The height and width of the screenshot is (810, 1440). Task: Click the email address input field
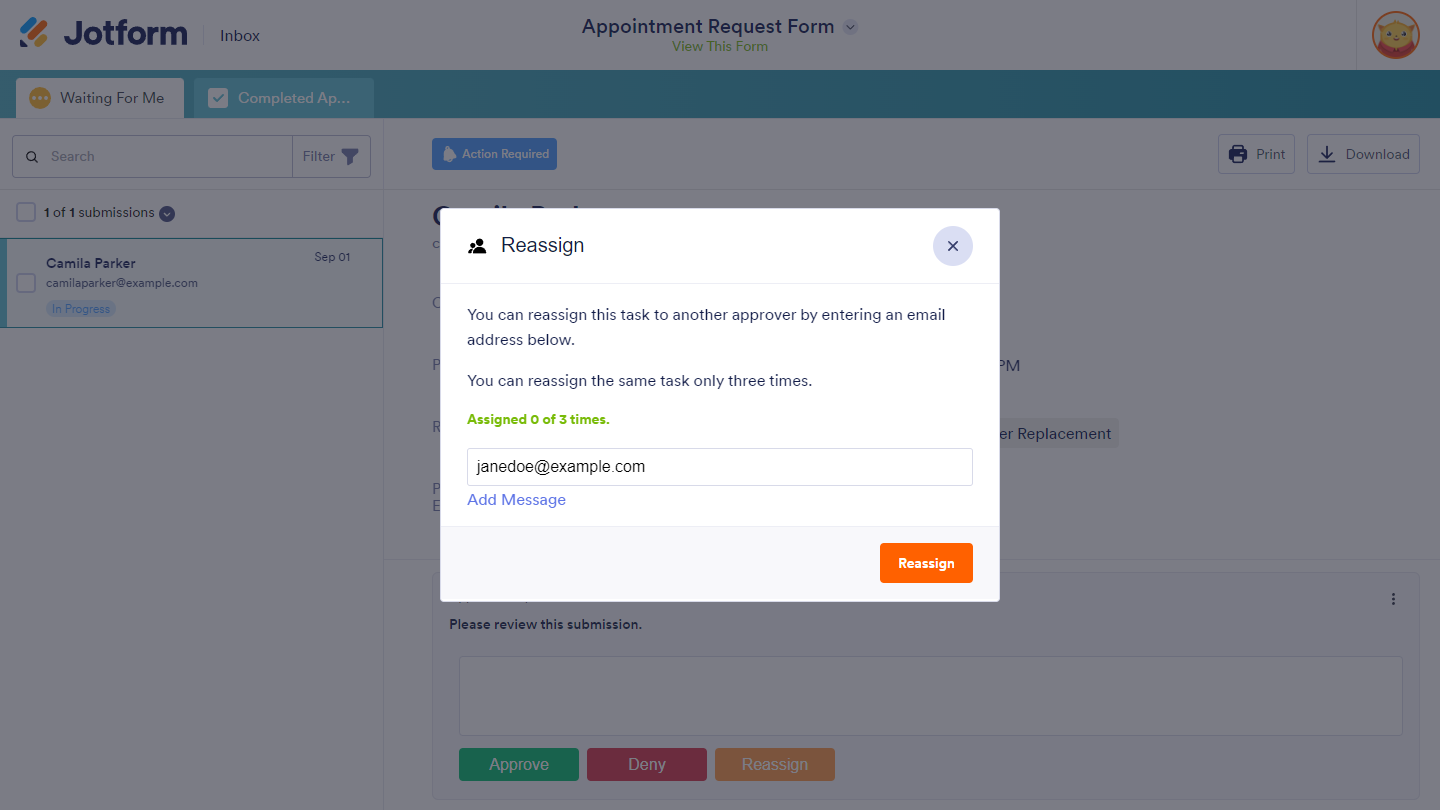click(720, 467)
